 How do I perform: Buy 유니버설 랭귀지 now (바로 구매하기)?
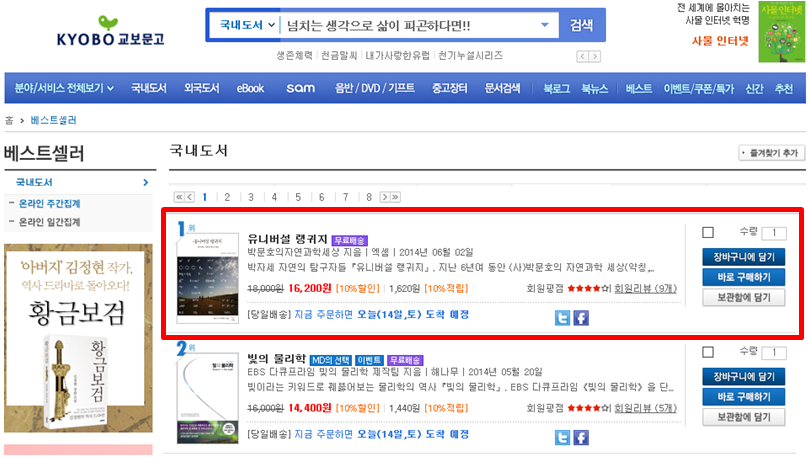[x=744, y=277]
